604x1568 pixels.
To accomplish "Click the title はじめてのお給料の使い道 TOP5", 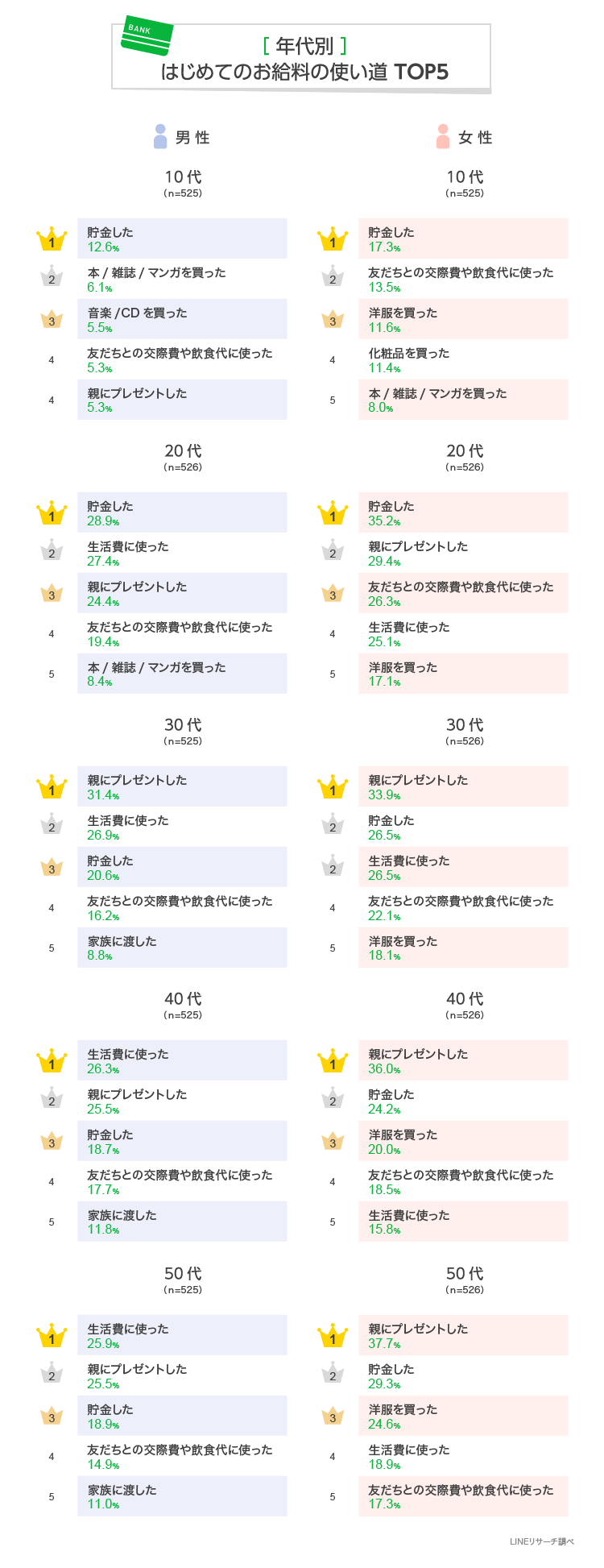I will pyautogui.click(x=304, y=72).
